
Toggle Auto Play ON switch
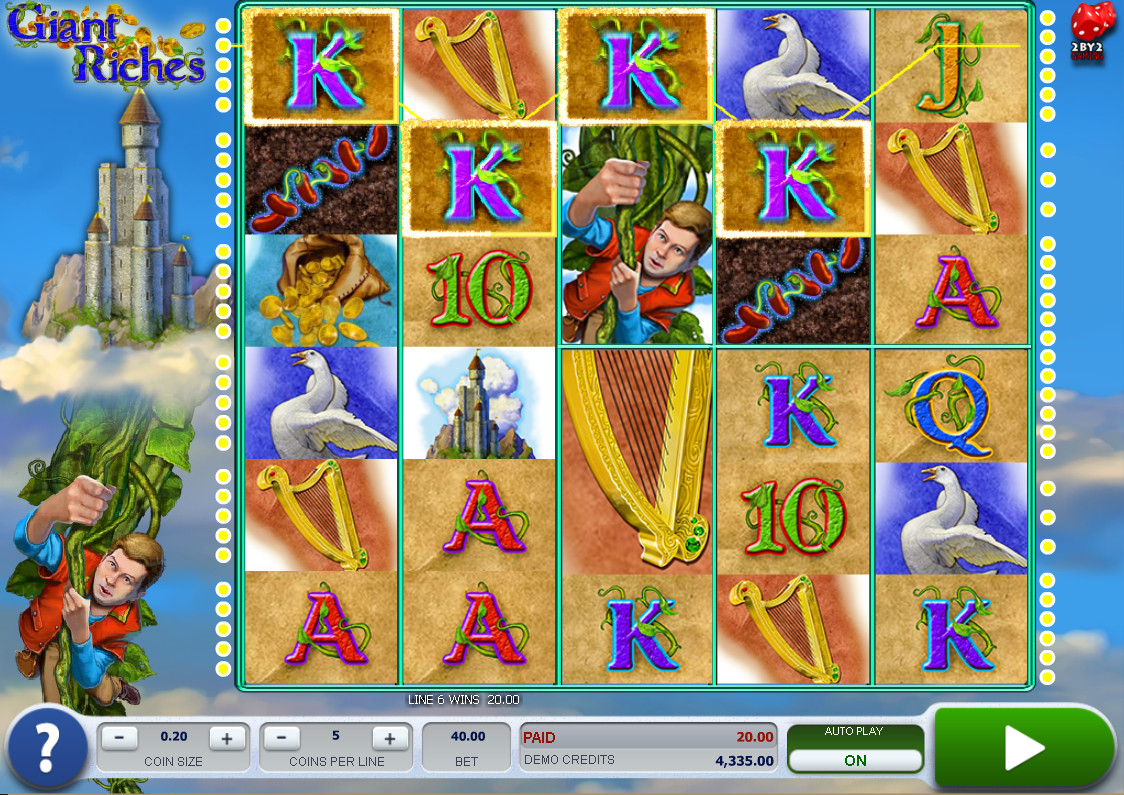pyautogui.click(x=855, y=760)
